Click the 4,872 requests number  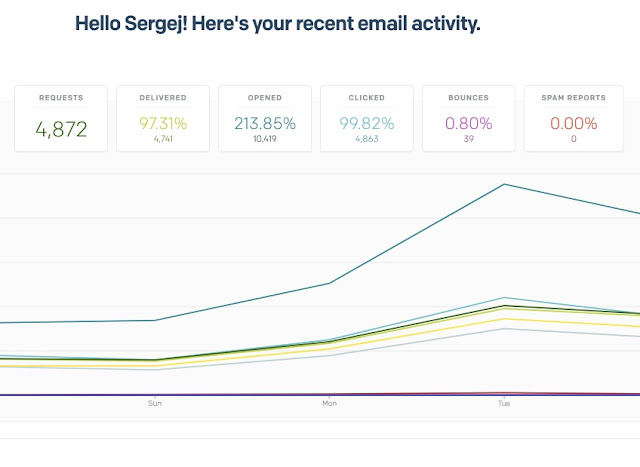pos(61,129)
